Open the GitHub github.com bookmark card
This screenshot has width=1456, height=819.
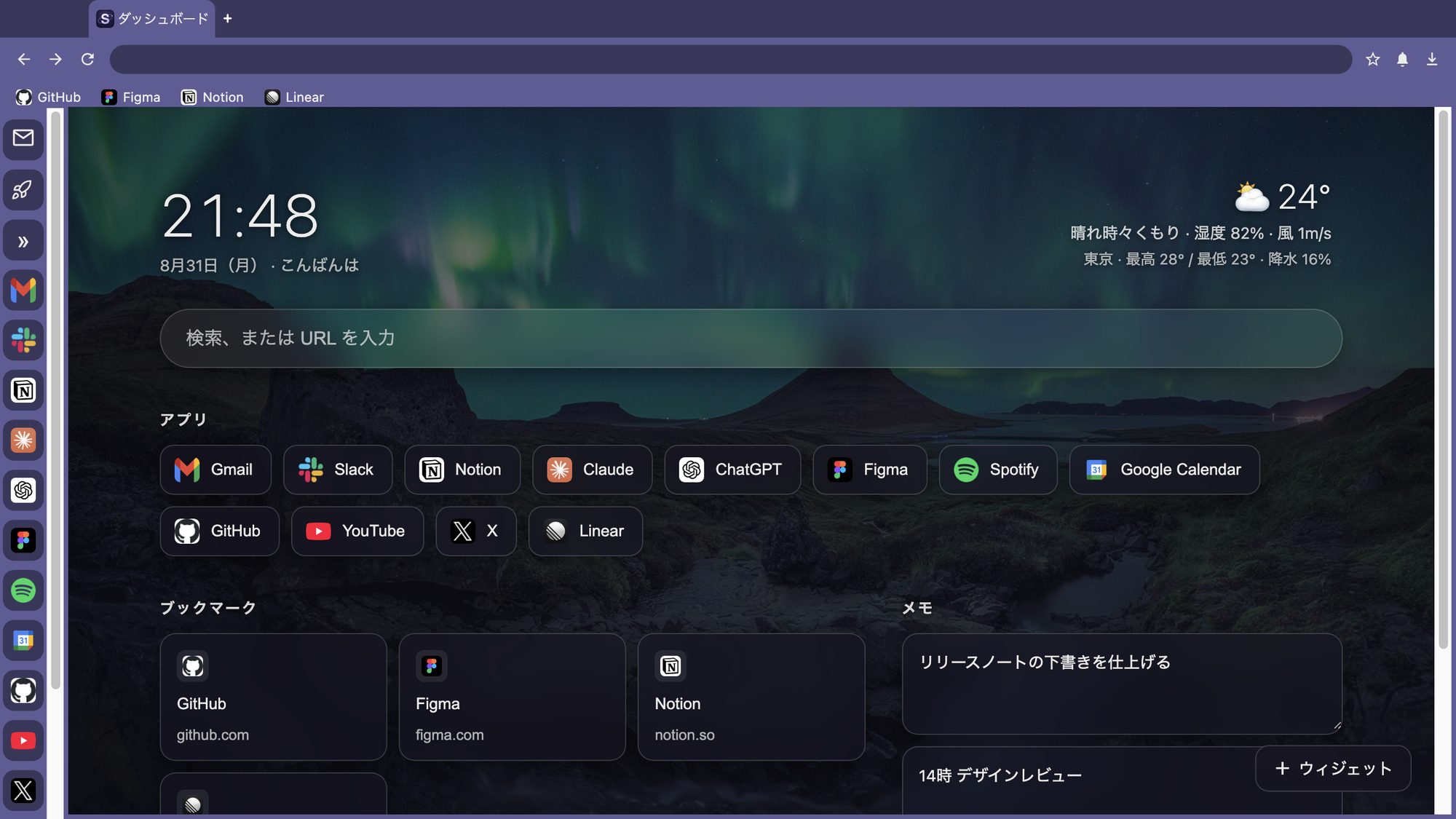click(274, 697)
